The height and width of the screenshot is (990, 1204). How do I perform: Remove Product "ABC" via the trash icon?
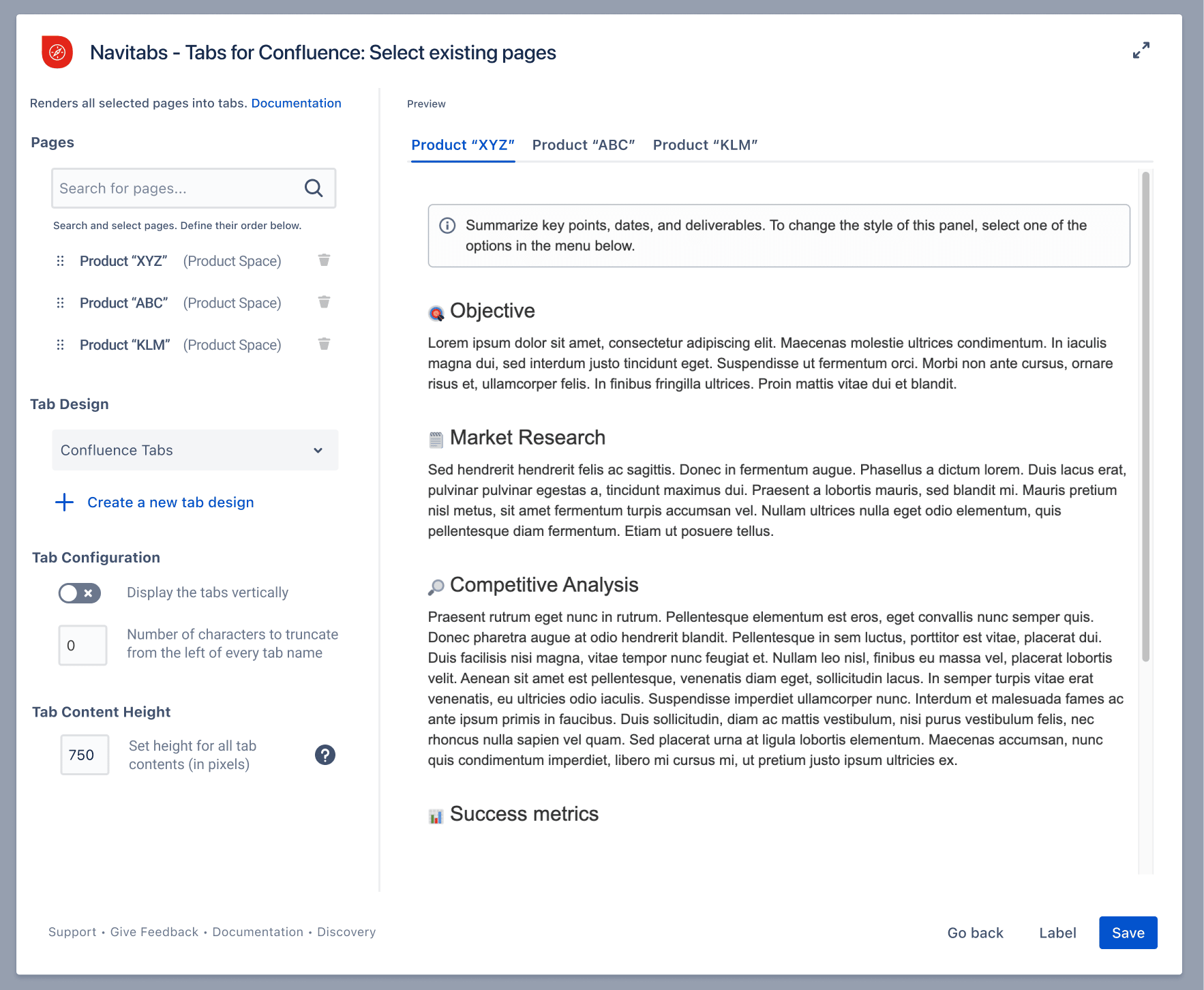(x=324, y=302)
